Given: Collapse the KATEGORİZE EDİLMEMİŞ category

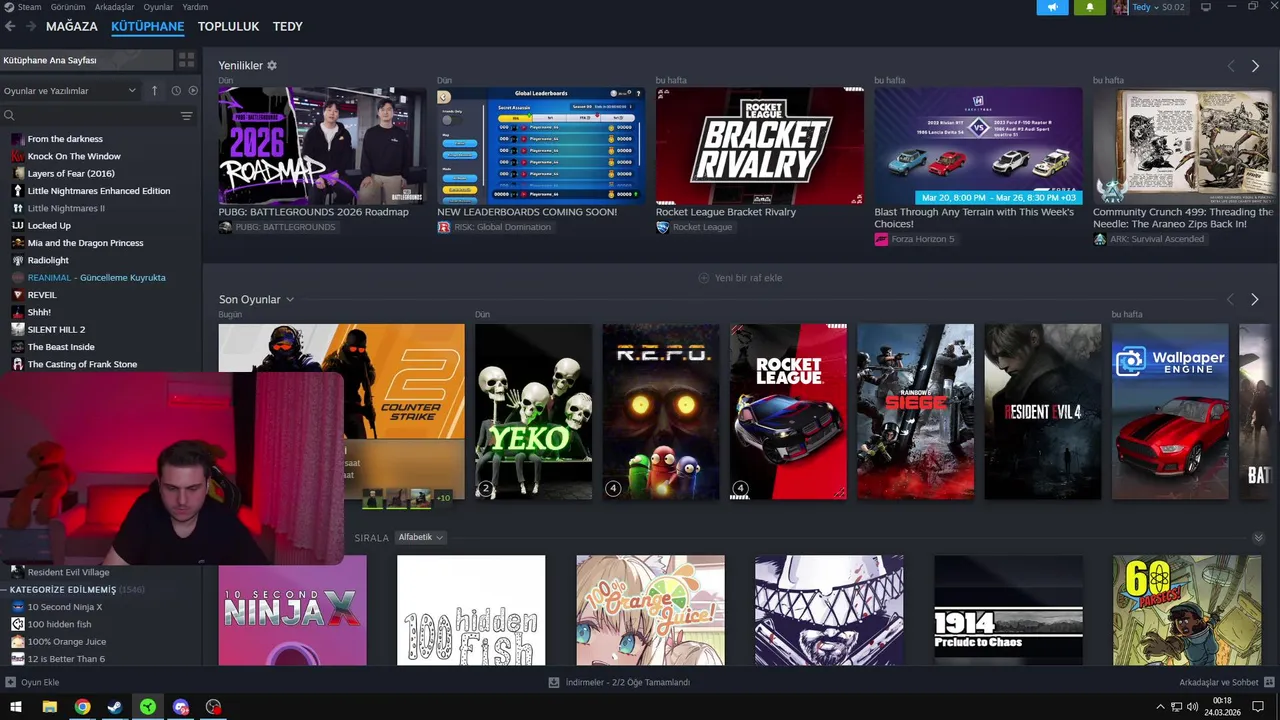Looking at the screenshot, I should [x=78, y=590].
